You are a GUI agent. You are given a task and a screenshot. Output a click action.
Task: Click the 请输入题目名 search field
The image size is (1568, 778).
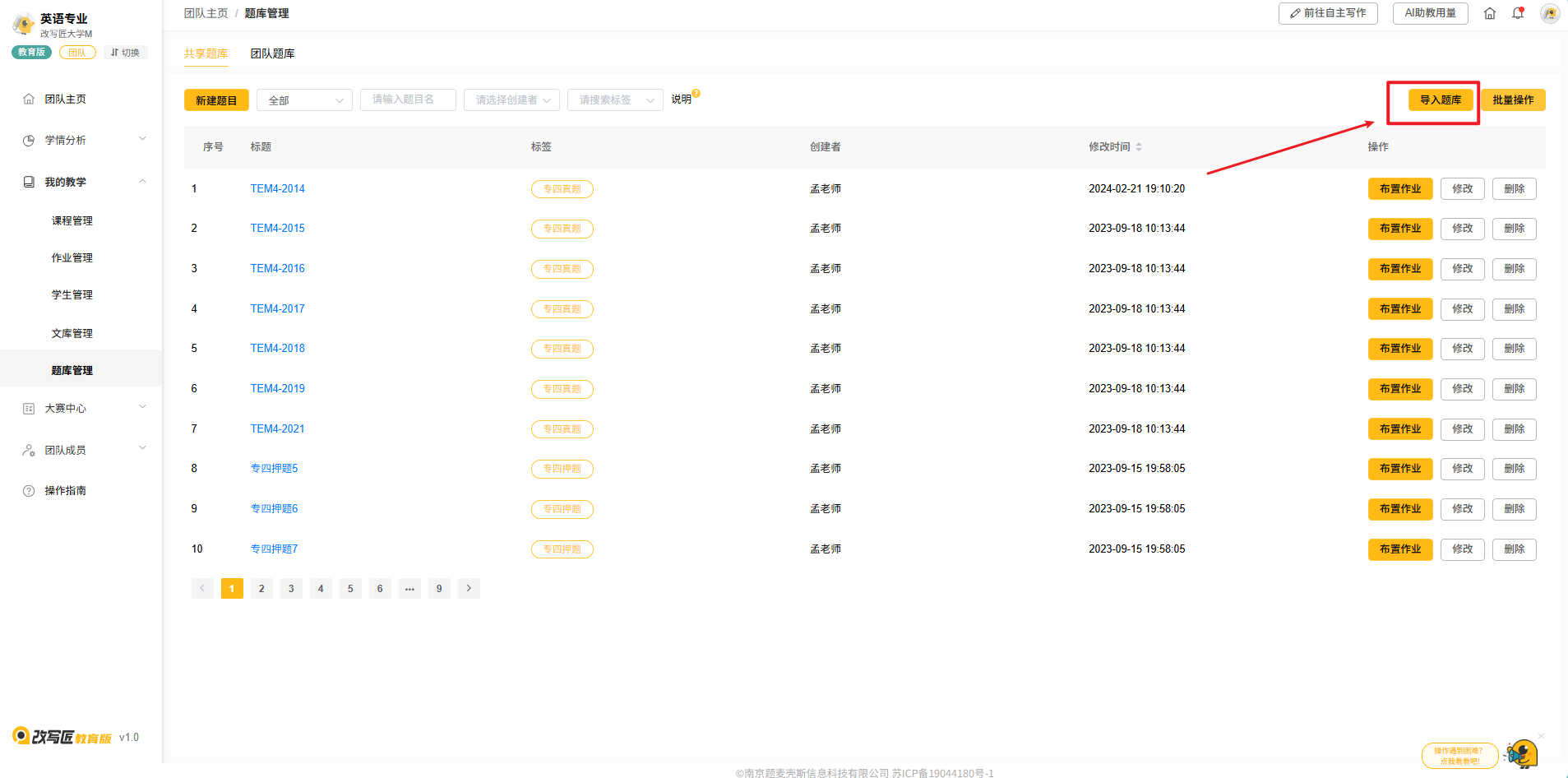click(x=408, y=100)
